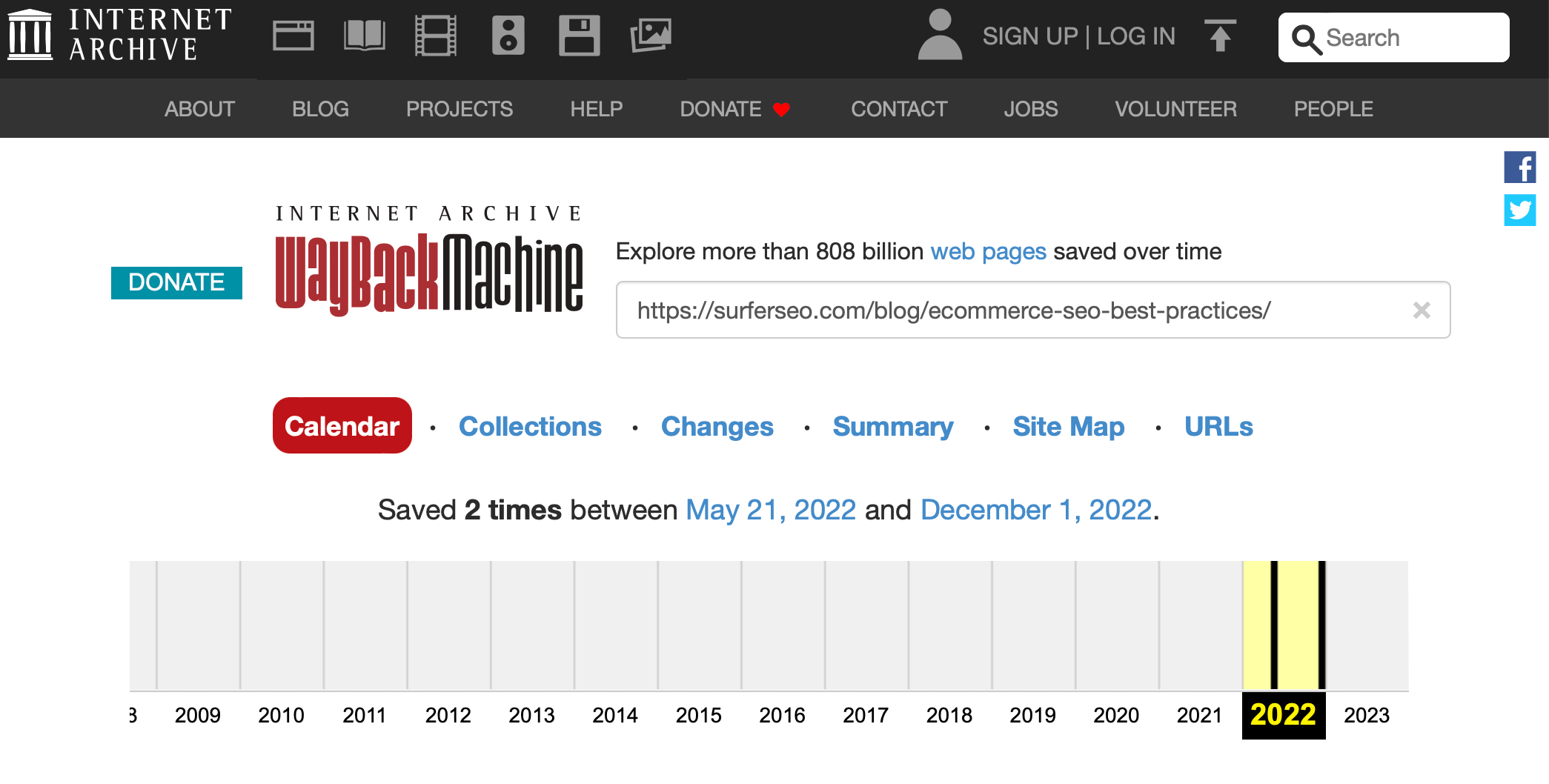Switch to the Collections view

coord(531,426)
